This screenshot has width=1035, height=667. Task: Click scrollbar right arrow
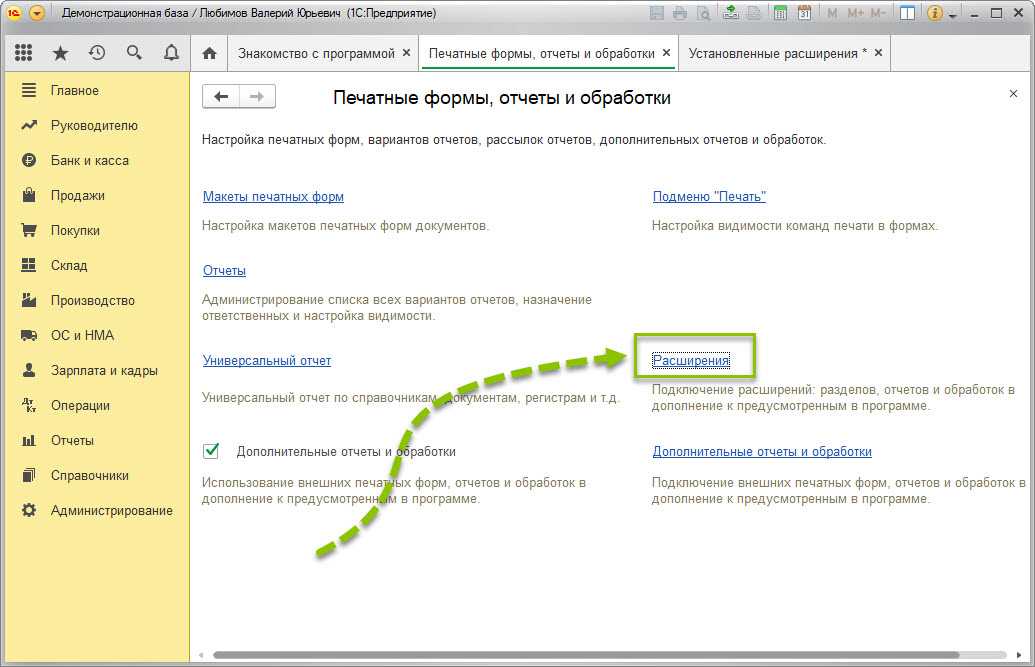(x=1019, y=655)
